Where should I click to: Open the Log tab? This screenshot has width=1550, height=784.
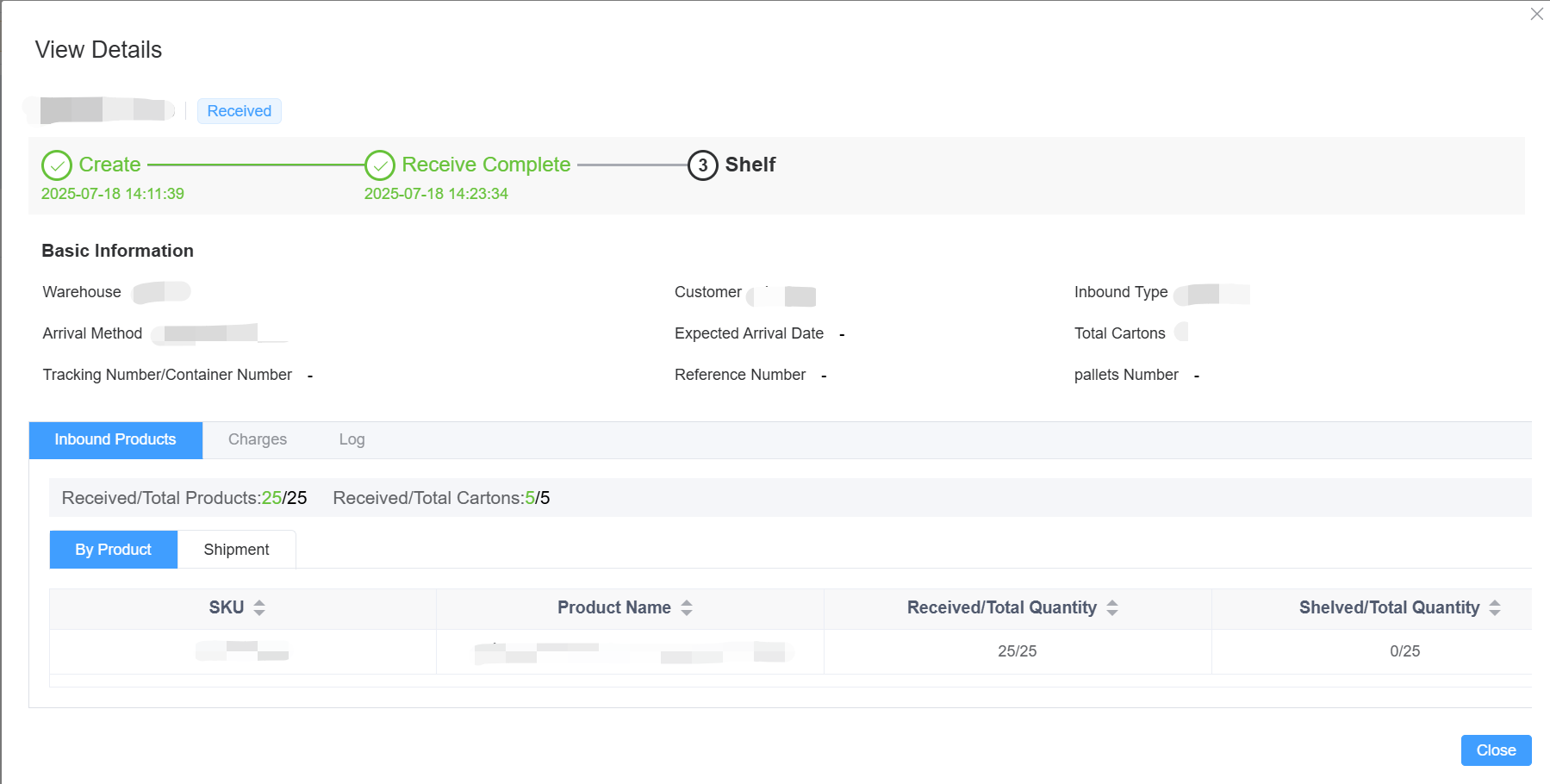click(352, 439)
